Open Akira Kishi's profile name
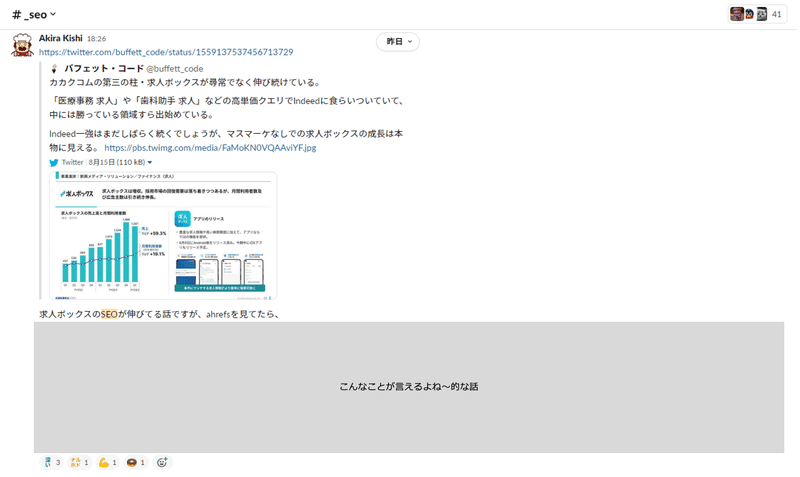 61,38
